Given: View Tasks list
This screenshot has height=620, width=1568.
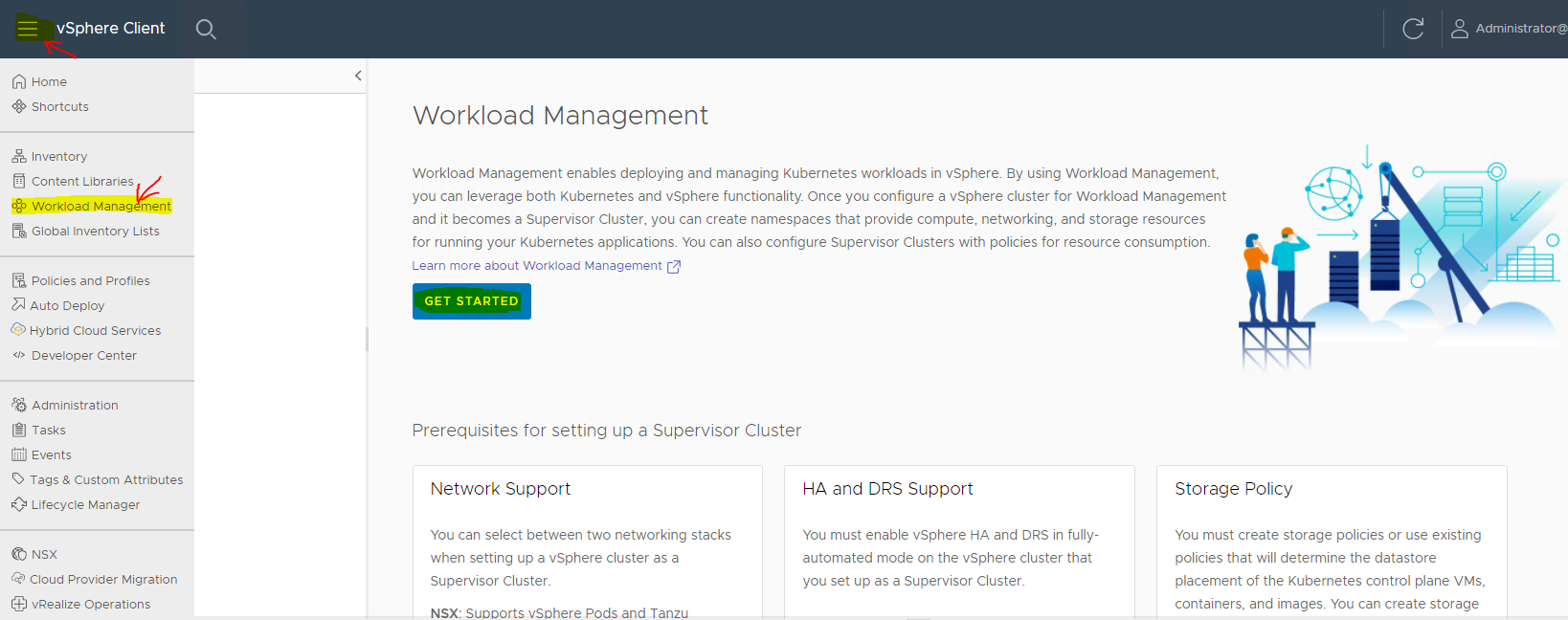Looking at the screenshot, I should (49, 430).
